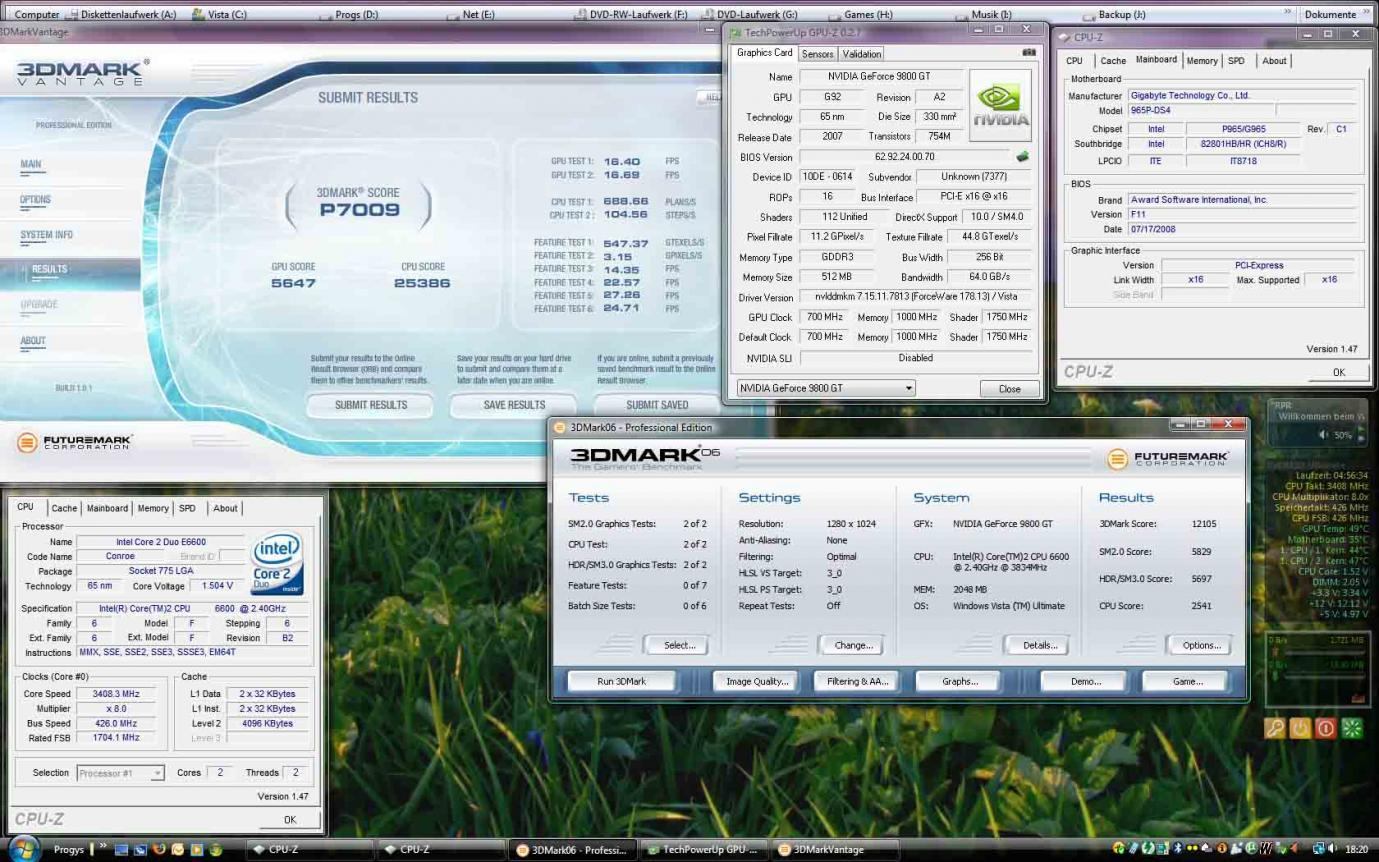This screenshot has height=862, width=1379.
Task: Click the taskbar clock showing 18:20
Action: tap(1356, 849)
